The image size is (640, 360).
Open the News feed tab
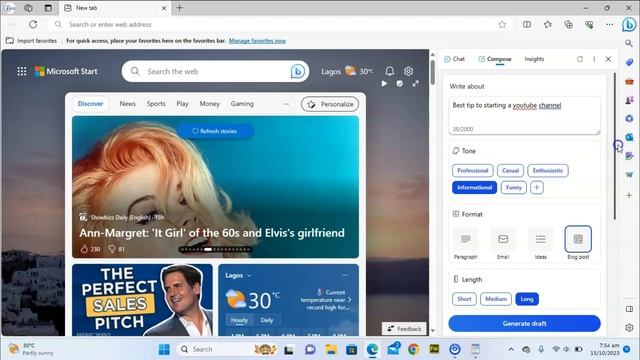[127, 104]
